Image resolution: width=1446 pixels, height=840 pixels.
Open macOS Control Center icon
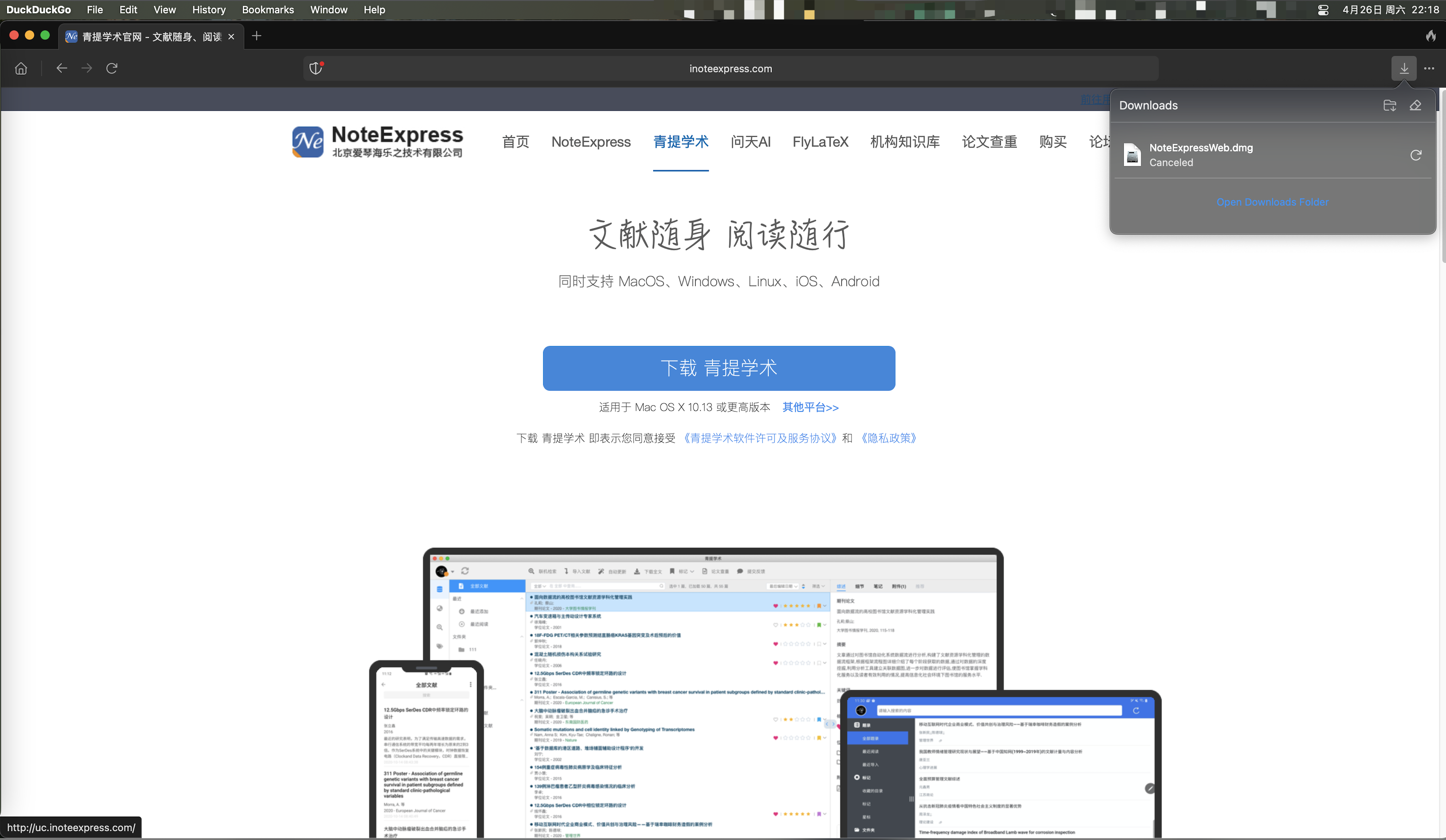1323,10
